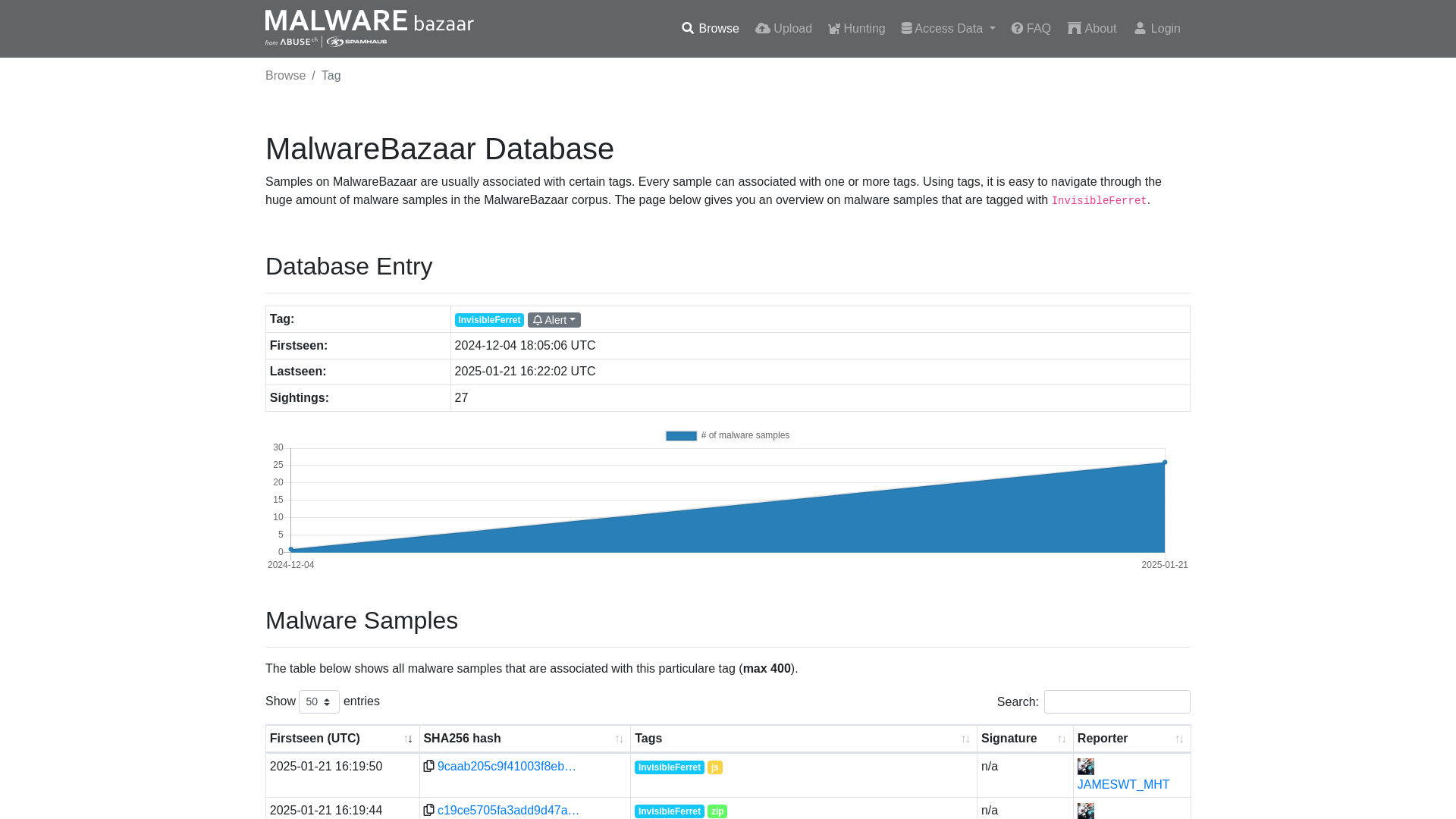
Task: Toggle sort on SHA256 hash column
Action: pyautogui.click(x=619, y=738)
